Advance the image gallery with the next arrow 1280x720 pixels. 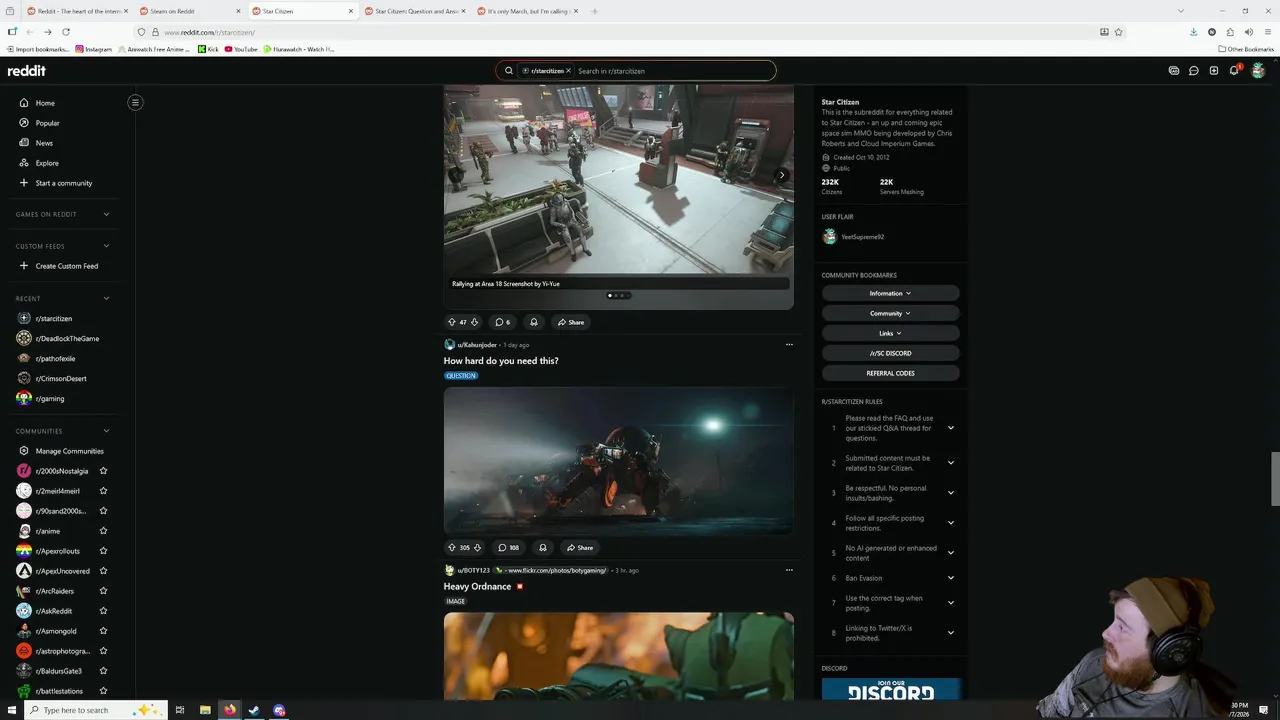[782, 175]
